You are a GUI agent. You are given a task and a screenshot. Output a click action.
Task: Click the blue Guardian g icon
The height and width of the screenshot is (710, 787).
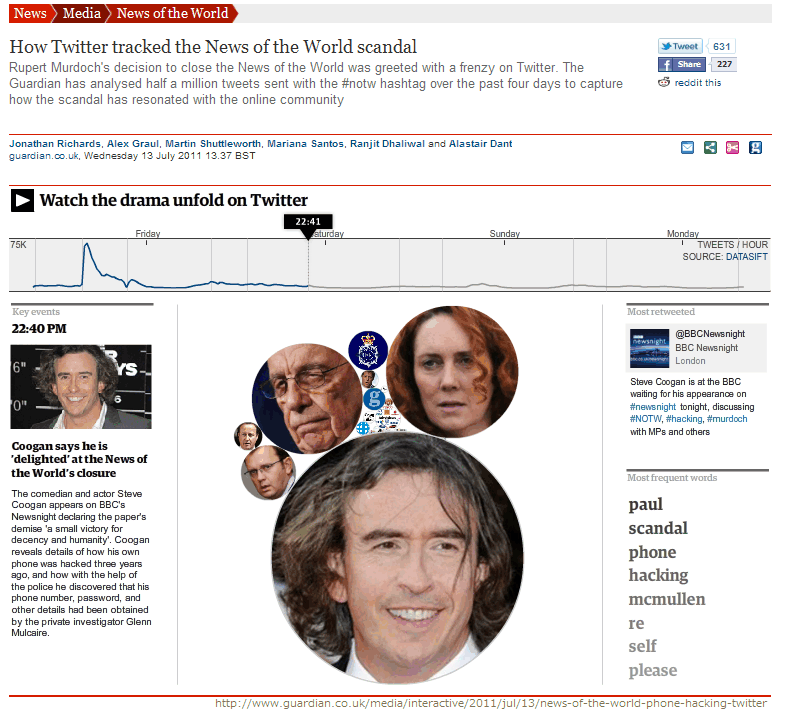pyautogui.click(x=755, y=148)
